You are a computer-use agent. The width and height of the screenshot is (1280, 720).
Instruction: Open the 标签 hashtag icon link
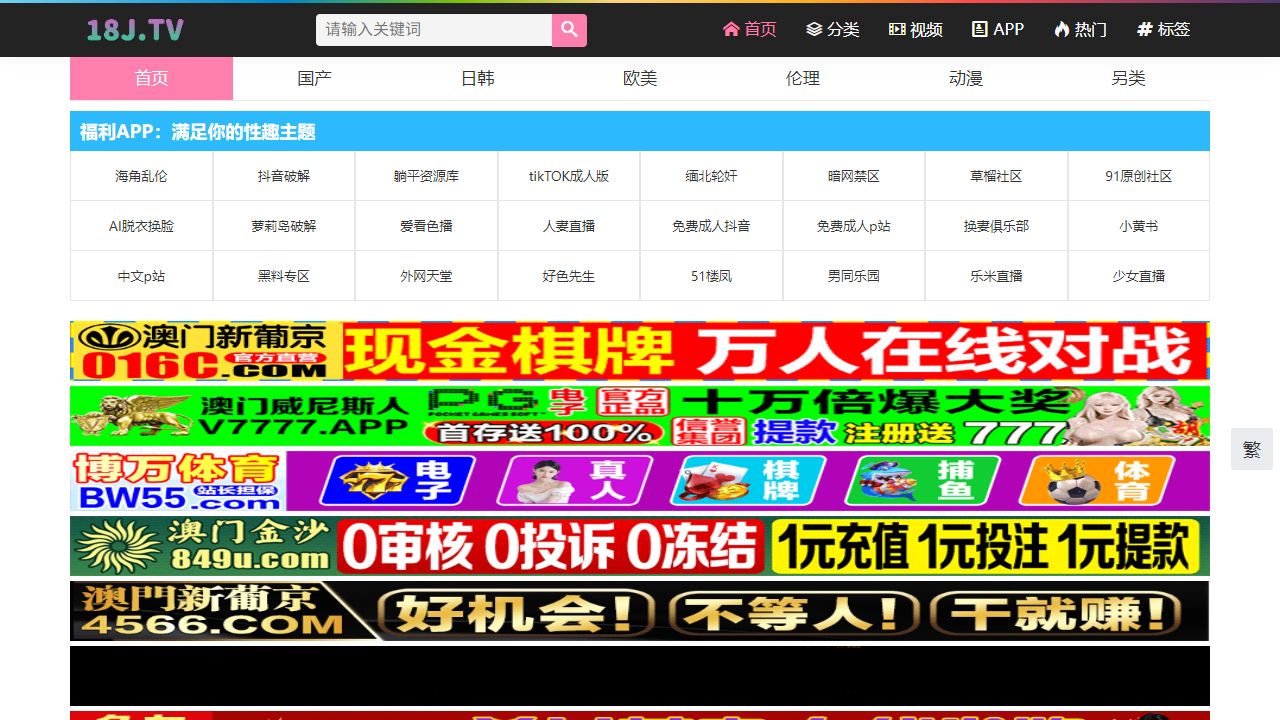click(1163, 29)
